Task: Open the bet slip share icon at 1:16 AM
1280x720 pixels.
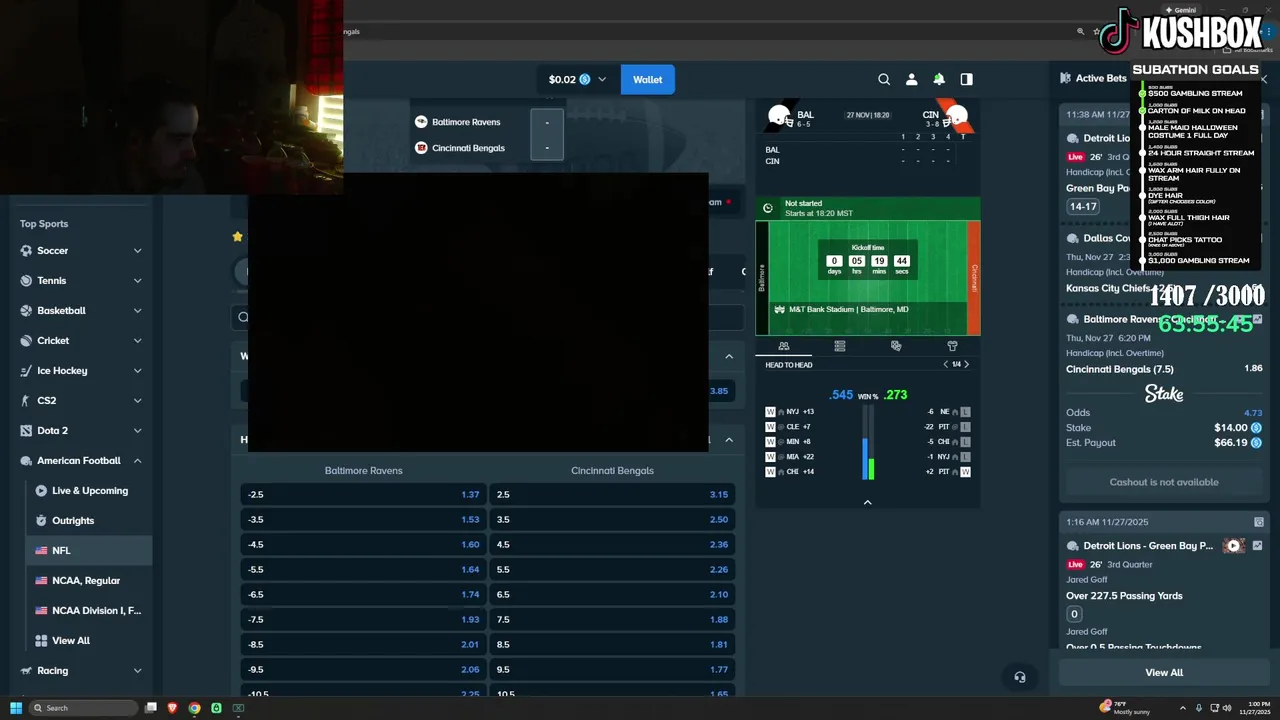Action: 1259,522
